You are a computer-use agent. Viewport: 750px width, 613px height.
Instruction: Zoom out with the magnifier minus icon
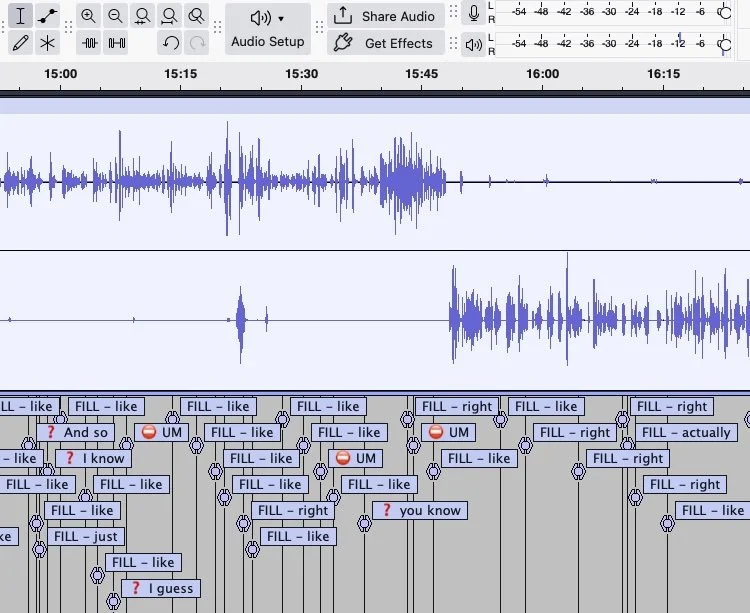pos(115,16)
